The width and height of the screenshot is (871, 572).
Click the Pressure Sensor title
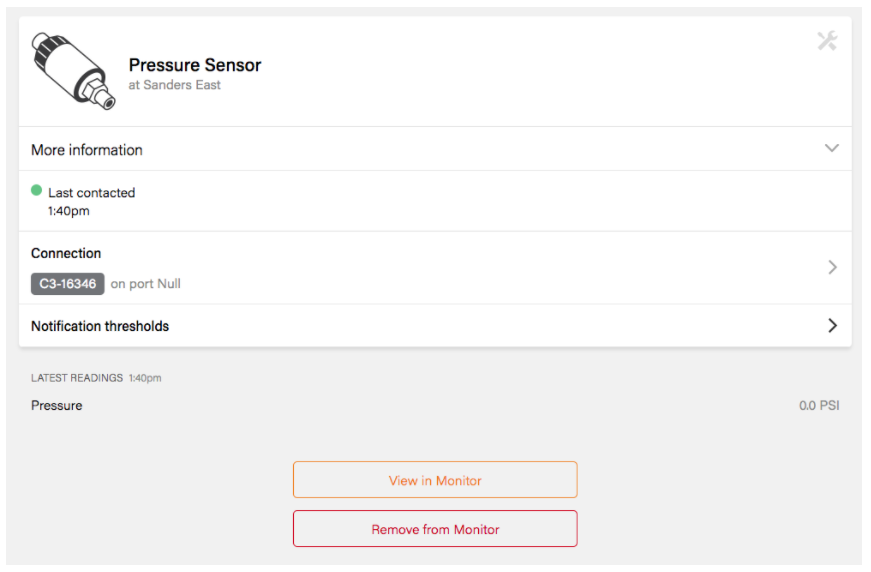pos(195,65)
